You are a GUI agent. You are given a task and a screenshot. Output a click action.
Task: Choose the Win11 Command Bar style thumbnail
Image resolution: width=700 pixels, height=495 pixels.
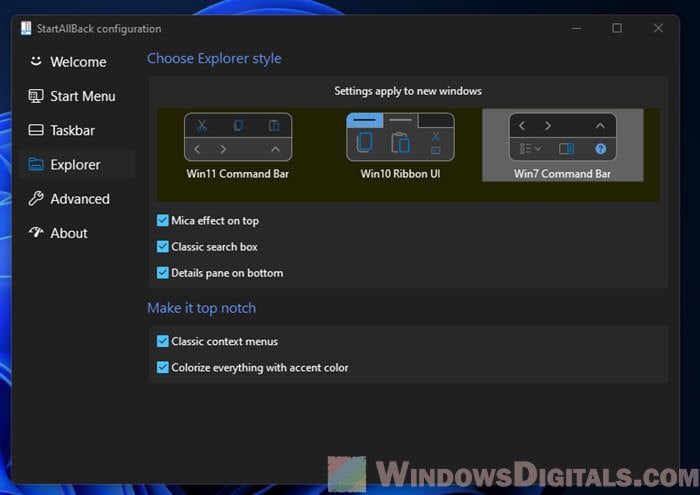(238, 137)
